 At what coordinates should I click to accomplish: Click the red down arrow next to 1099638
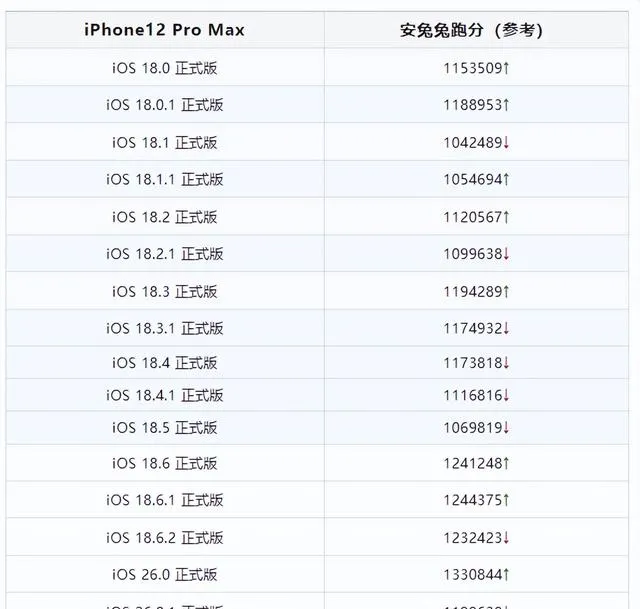pyautogui.click(x=506, y=253)
